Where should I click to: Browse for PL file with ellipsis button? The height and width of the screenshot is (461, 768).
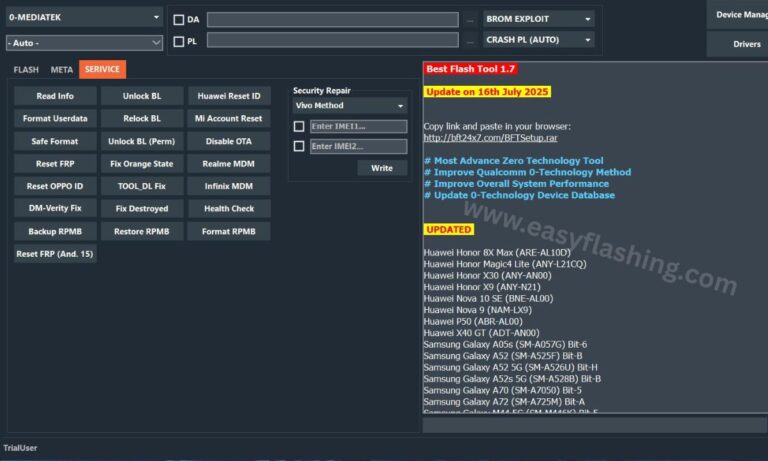coord(470,42)
